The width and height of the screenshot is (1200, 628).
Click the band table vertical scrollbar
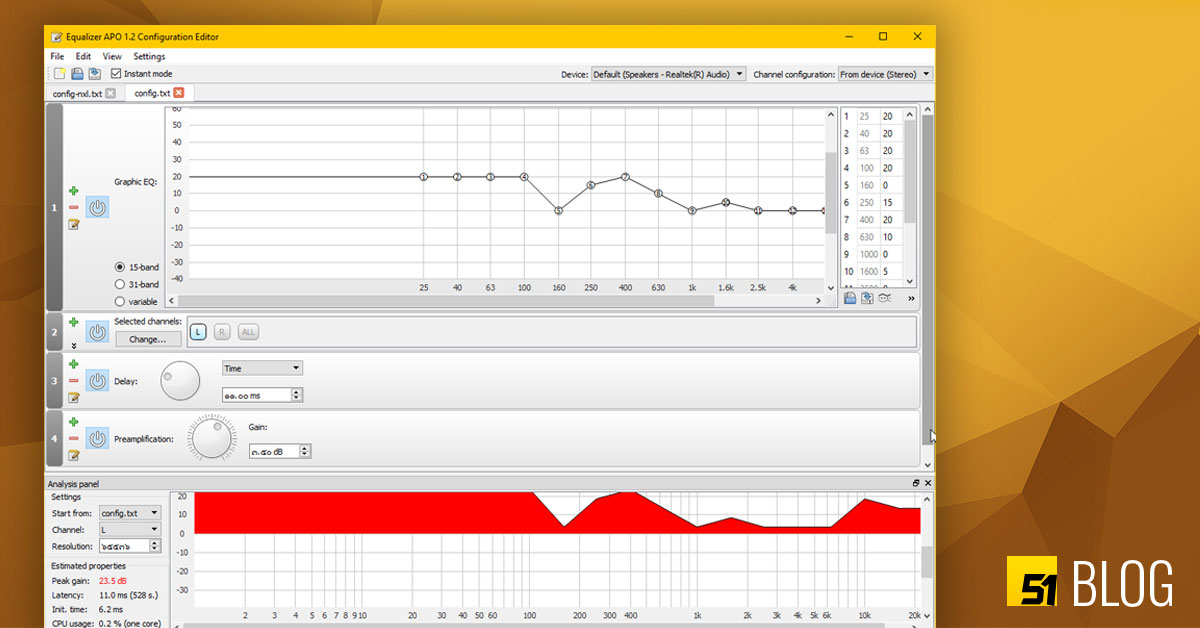point(910,171)
